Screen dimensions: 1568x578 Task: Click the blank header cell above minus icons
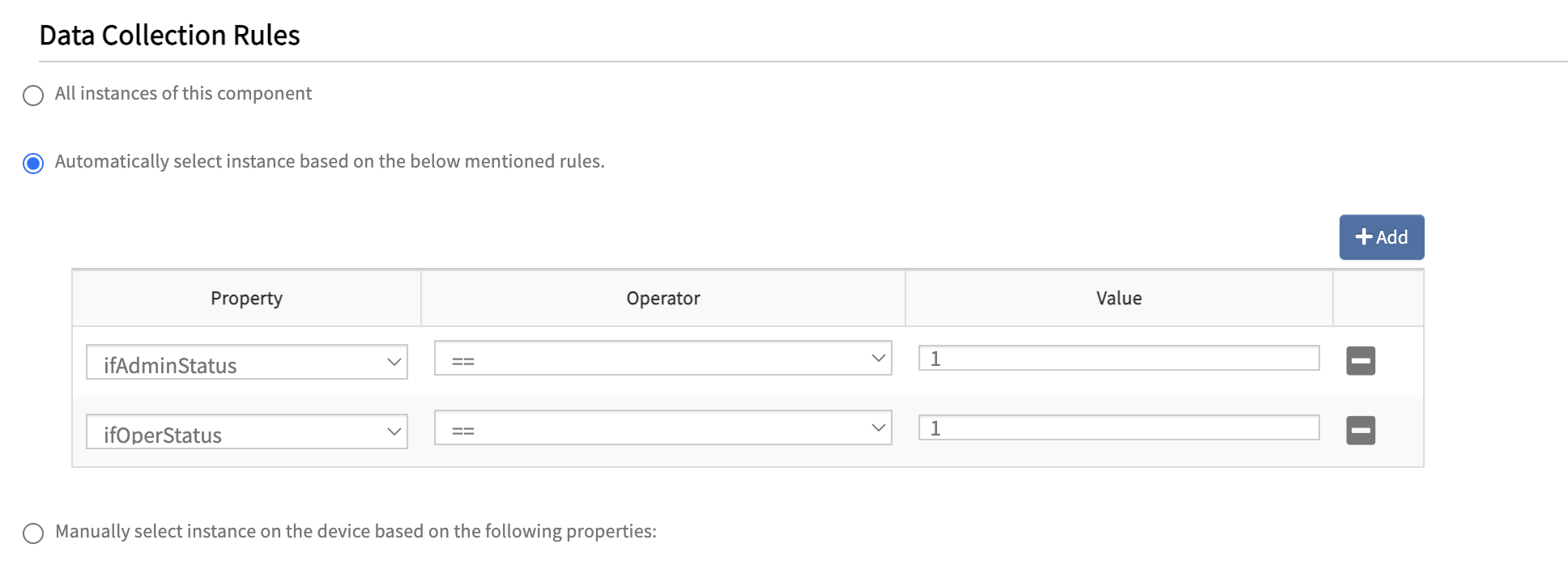tap(1378, 298)
